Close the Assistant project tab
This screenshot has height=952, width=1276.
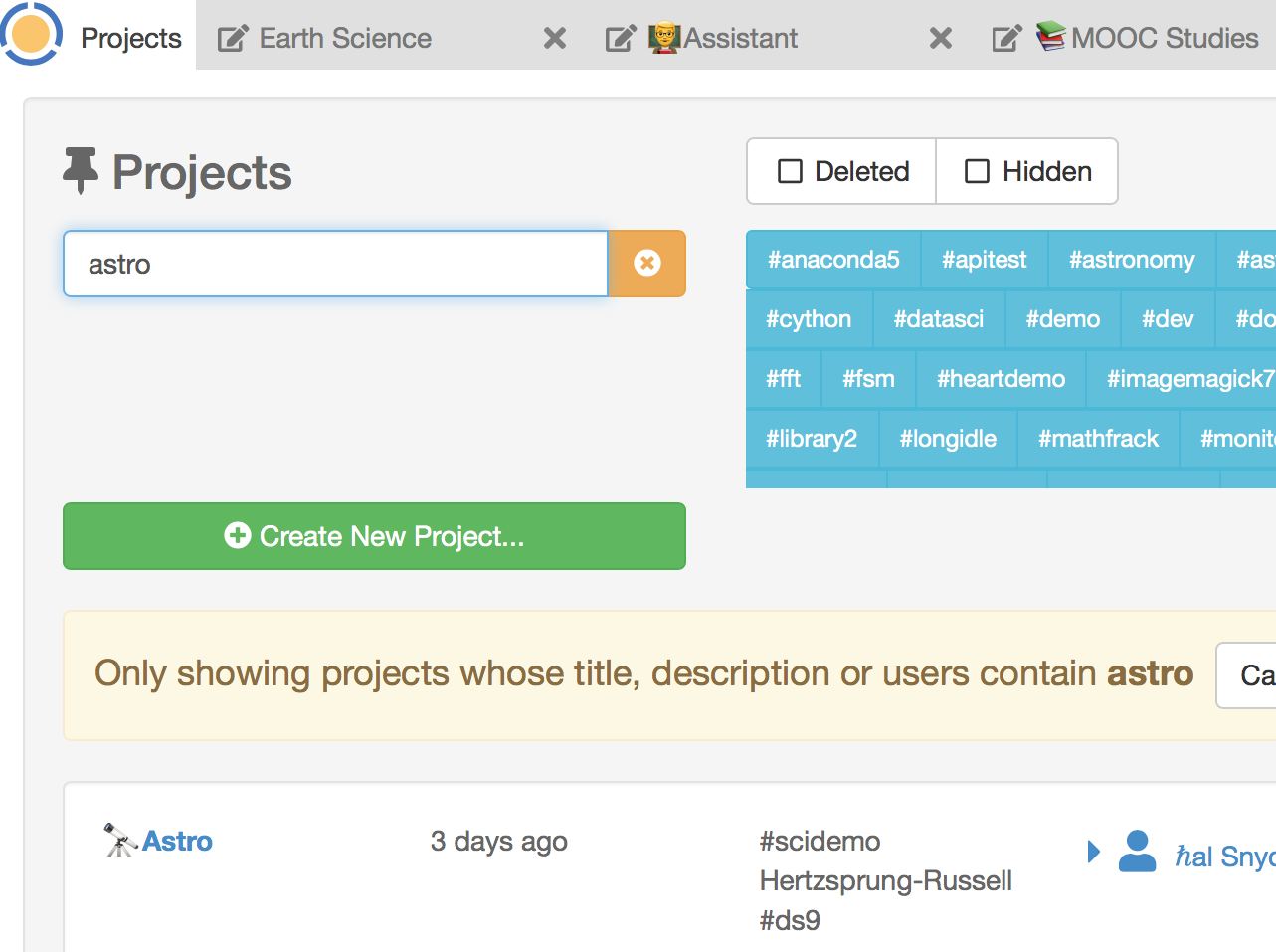940,39
